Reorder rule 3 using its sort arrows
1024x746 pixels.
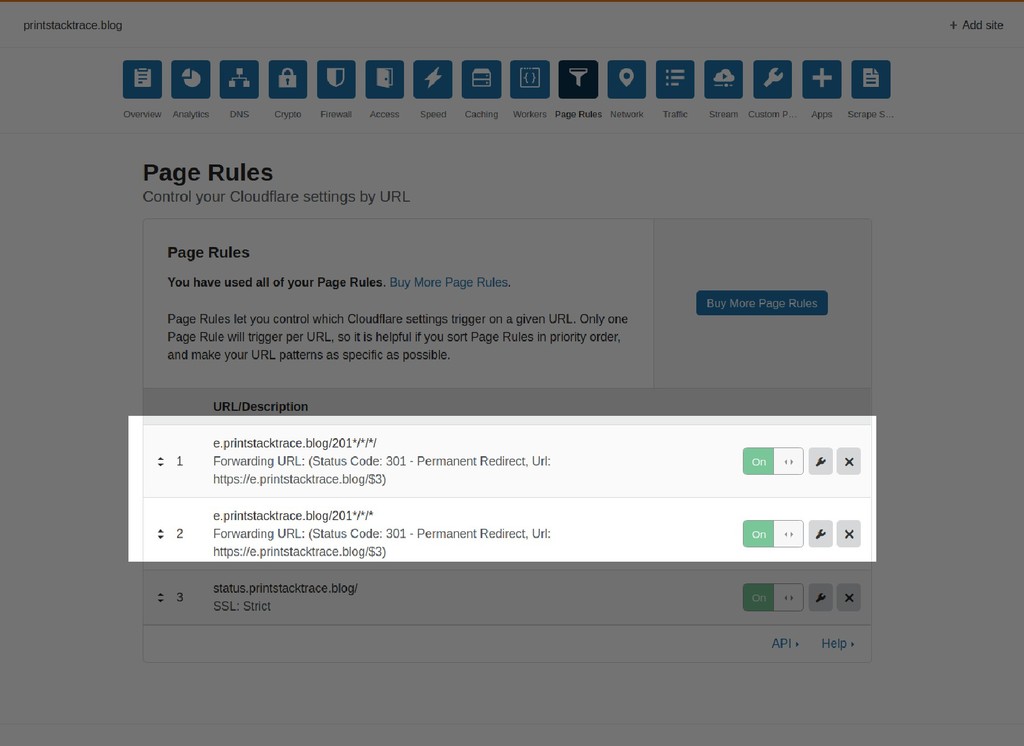click(161, 598)
